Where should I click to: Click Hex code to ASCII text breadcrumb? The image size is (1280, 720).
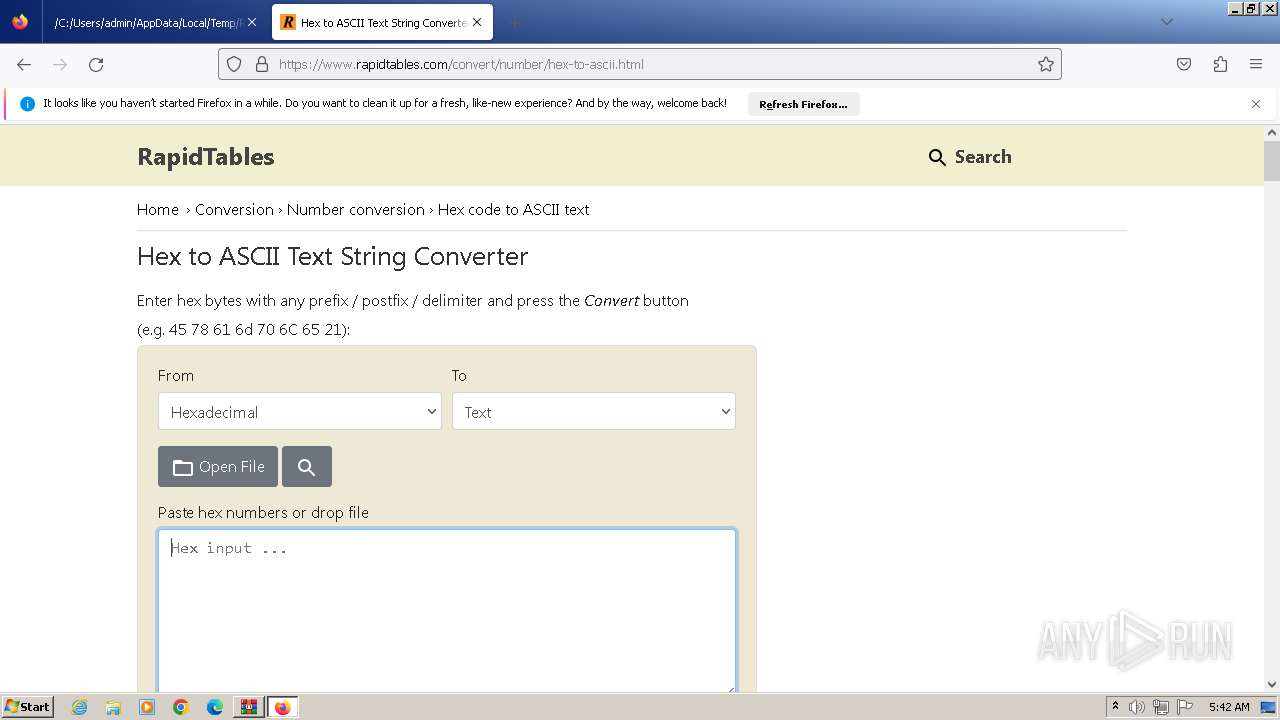click(x=513, y=210)
